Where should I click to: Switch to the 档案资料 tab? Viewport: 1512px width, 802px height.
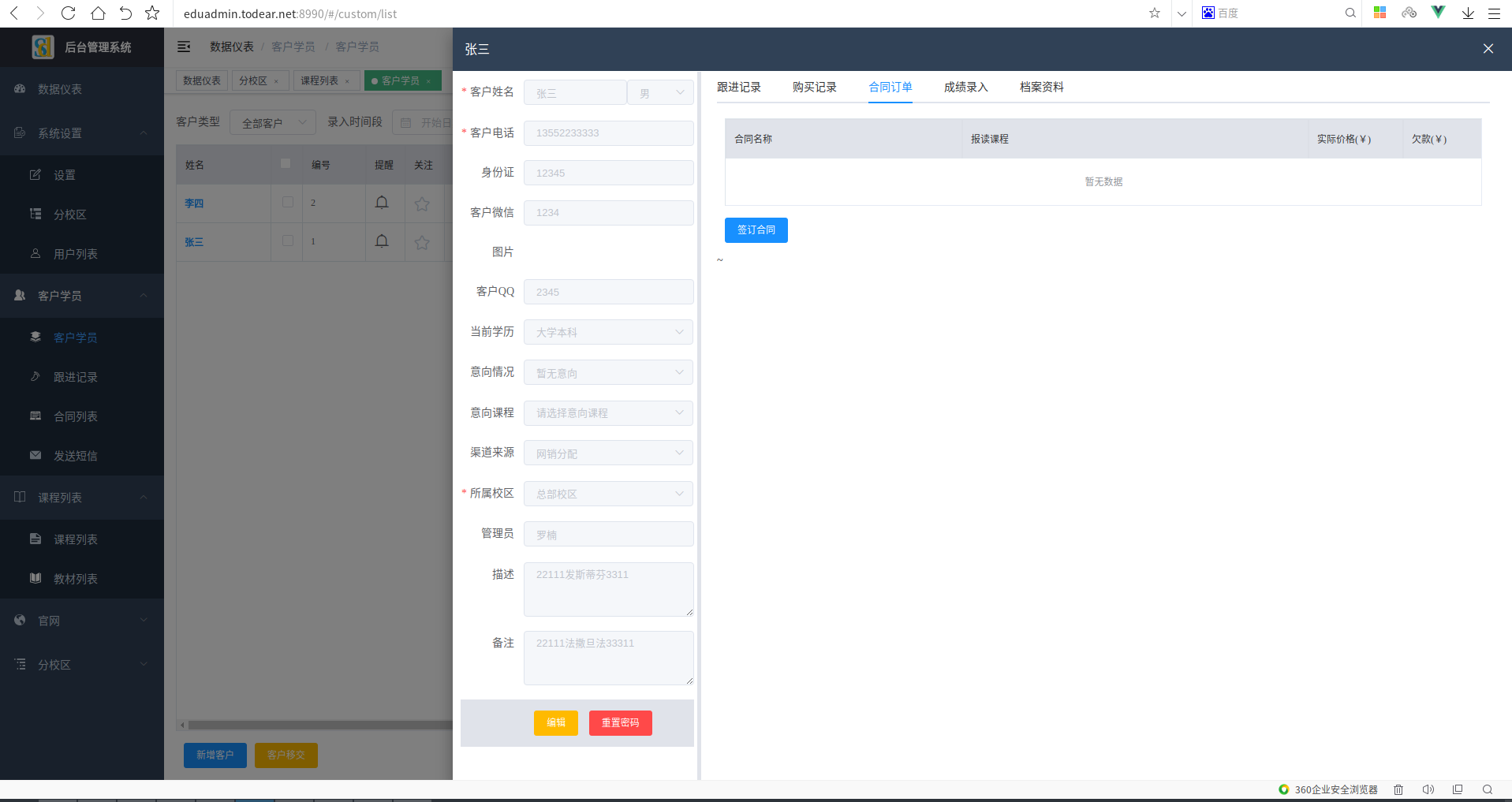pyautogui.click(x=1042, y=87)
